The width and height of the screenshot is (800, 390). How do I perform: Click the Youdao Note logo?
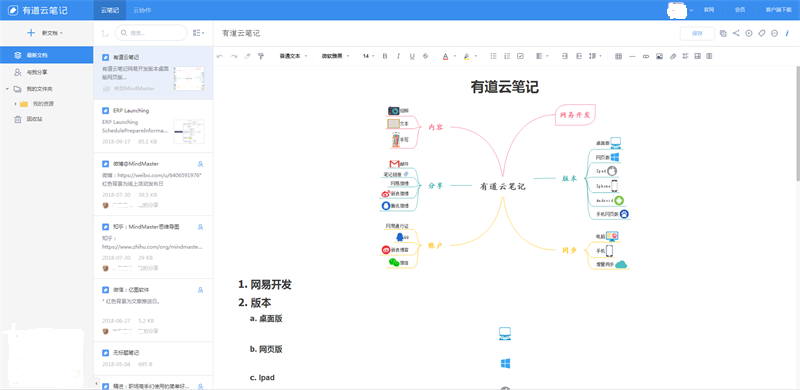coord(37,10)
